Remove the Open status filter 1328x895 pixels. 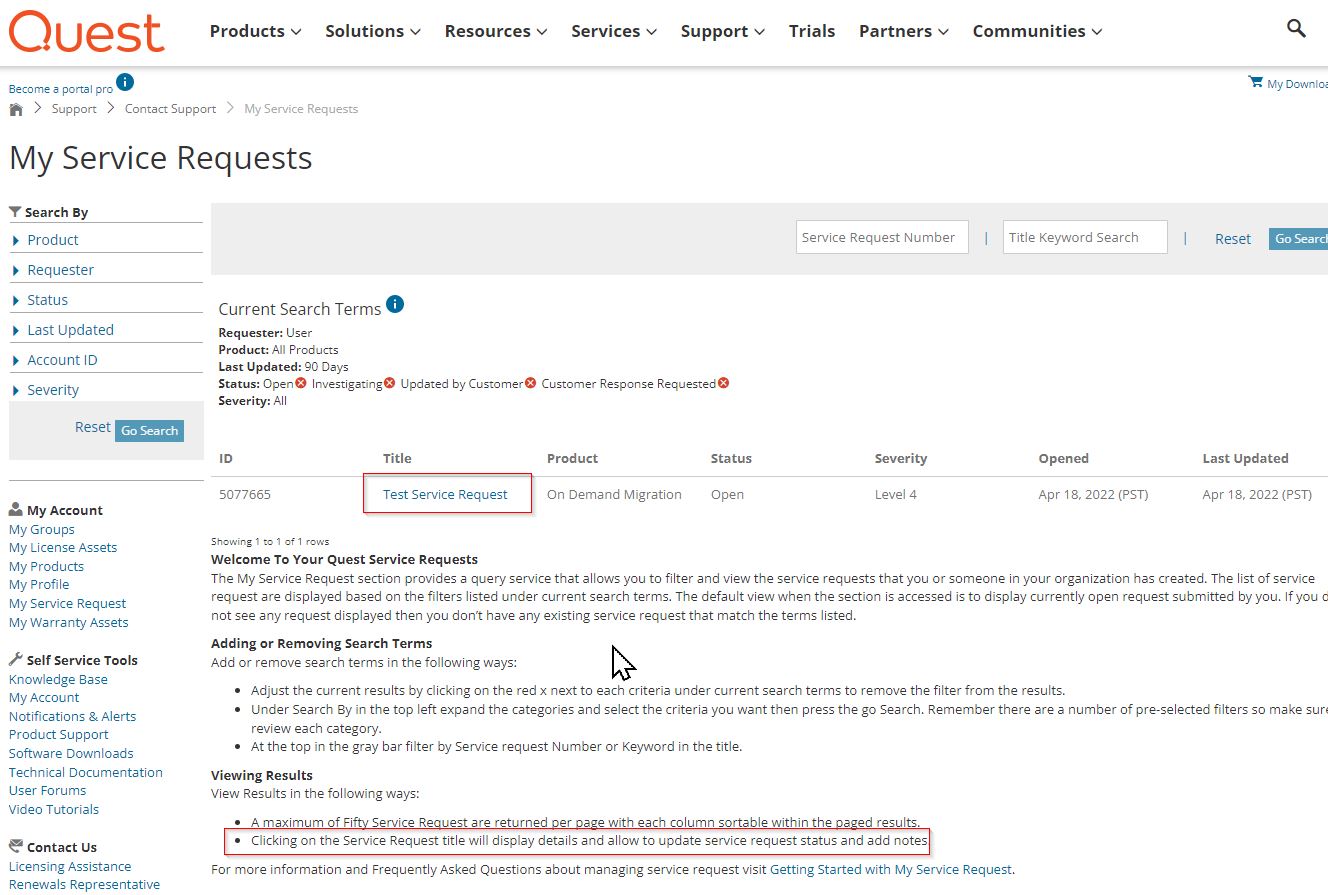[x=301, y=383]
